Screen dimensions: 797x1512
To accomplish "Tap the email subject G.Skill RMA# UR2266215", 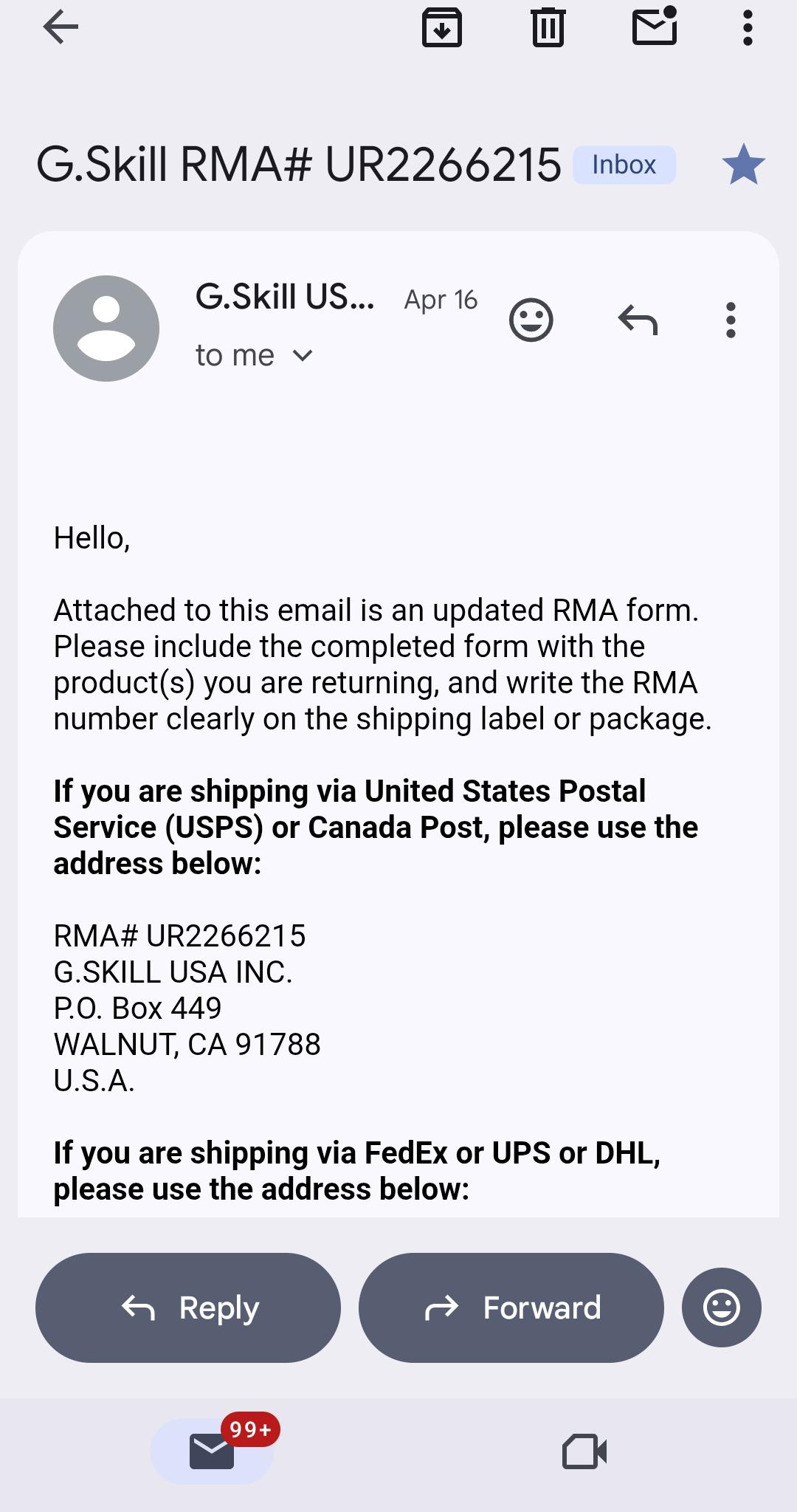I will pyautogui.click(x=299, y=164).
